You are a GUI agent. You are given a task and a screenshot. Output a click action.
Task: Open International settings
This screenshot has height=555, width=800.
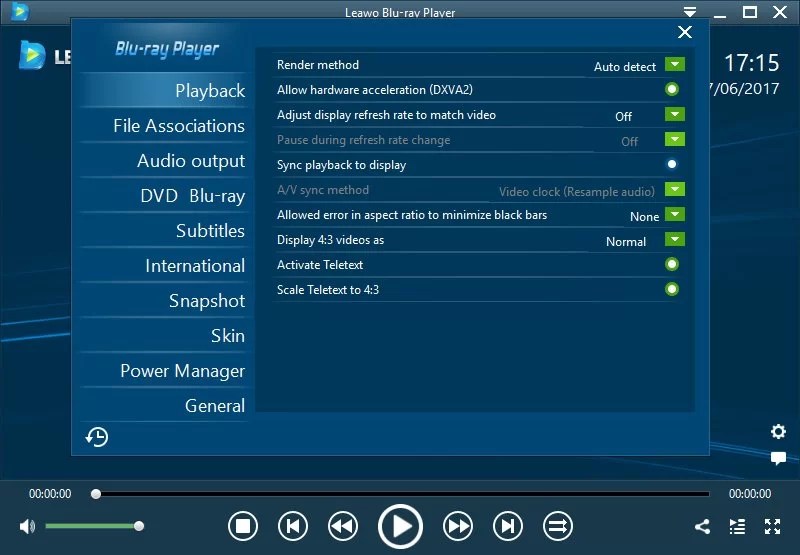coord(164,266)
